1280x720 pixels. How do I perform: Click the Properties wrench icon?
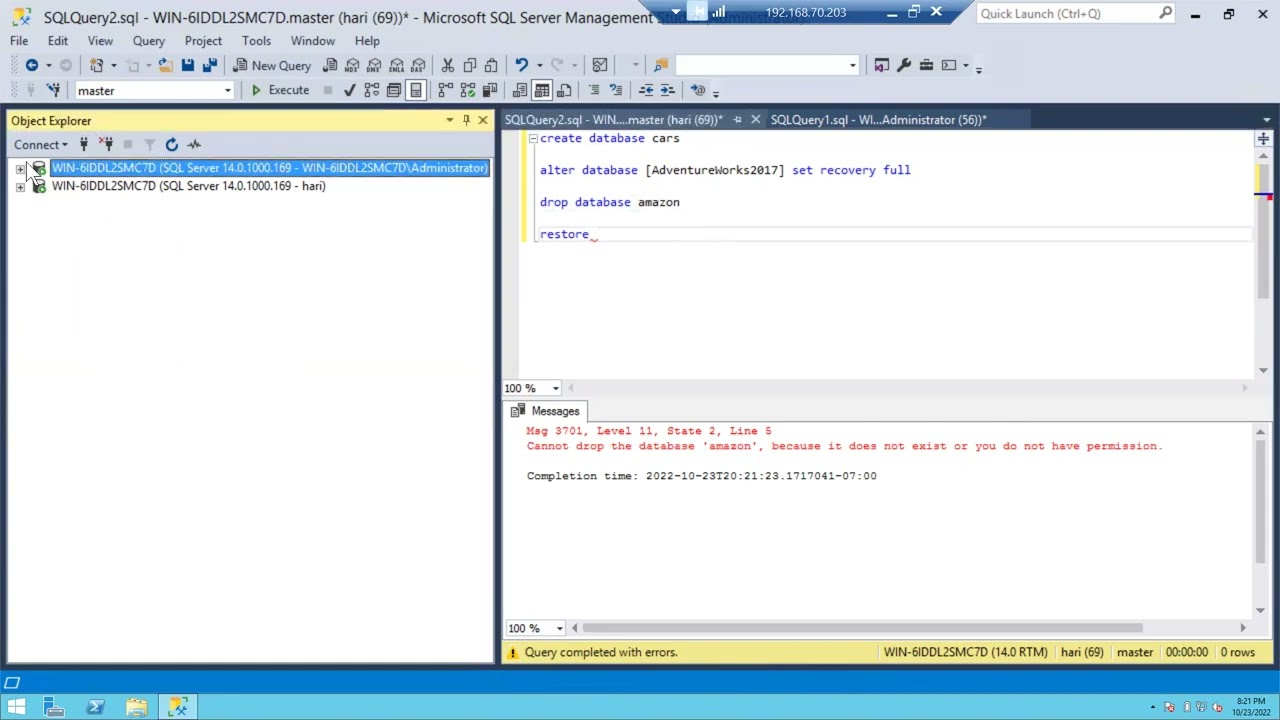(x=904, y=65)
